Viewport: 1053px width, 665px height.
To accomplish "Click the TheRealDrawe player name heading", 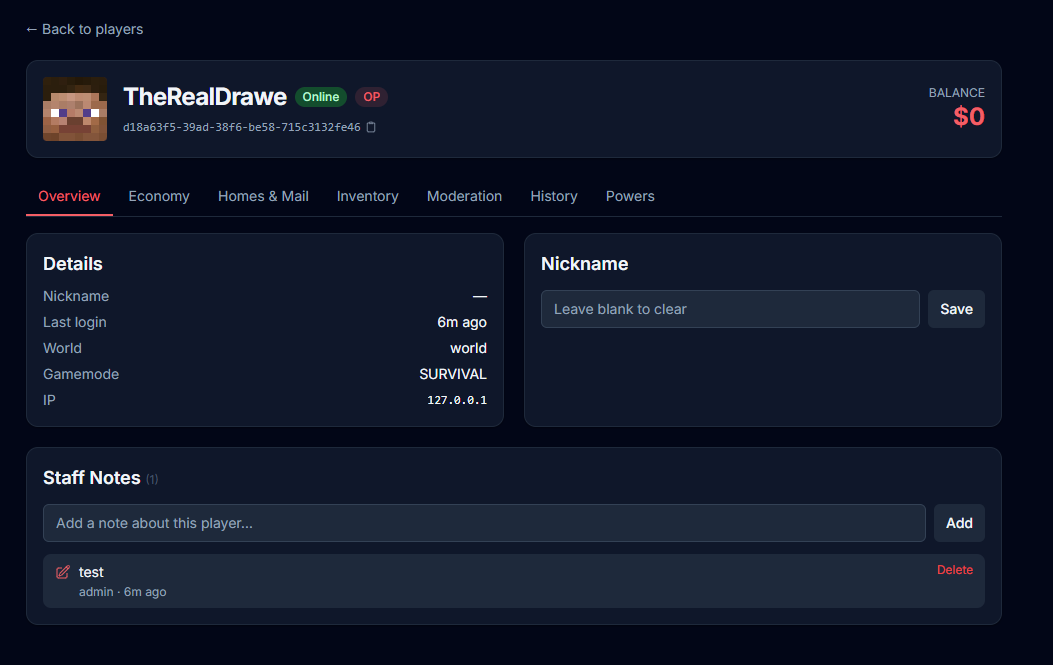I will (205, 97).
